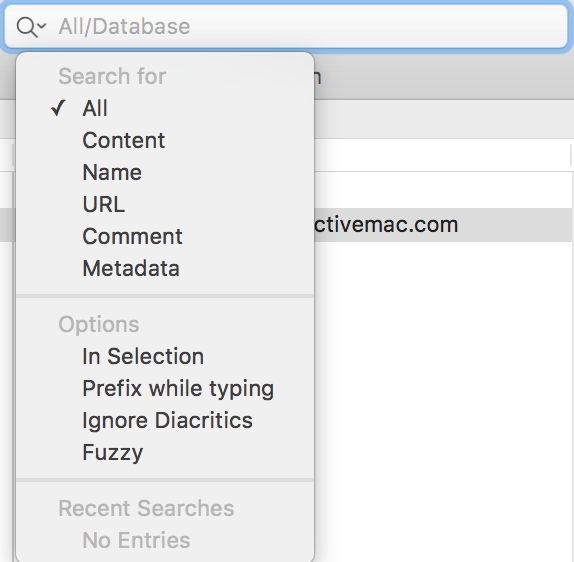
Task: Turn on Ignore Diacritics option
Action: pos(165,420)
